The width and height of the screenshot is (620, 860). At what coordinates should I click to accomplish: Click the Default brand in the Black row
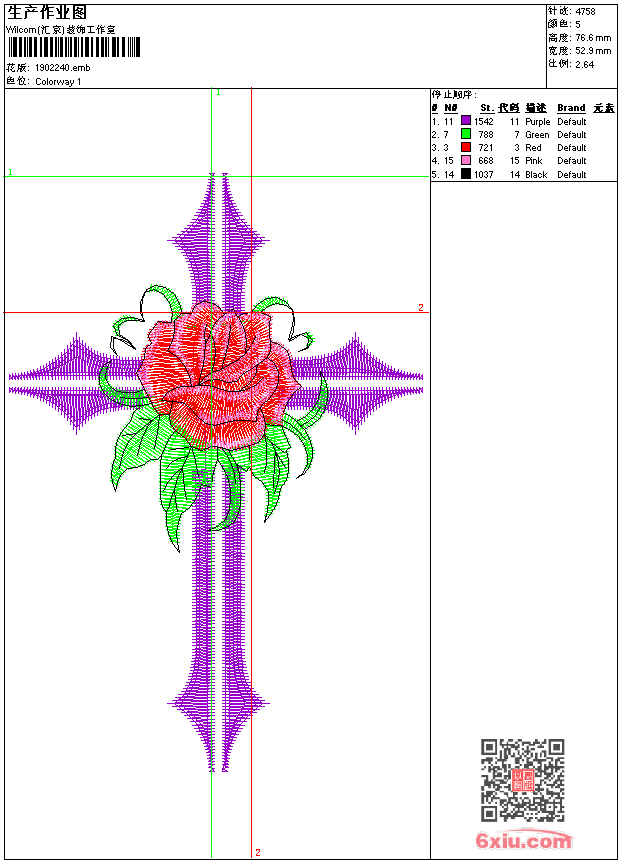pyautogui.click(x=572, y=174)
